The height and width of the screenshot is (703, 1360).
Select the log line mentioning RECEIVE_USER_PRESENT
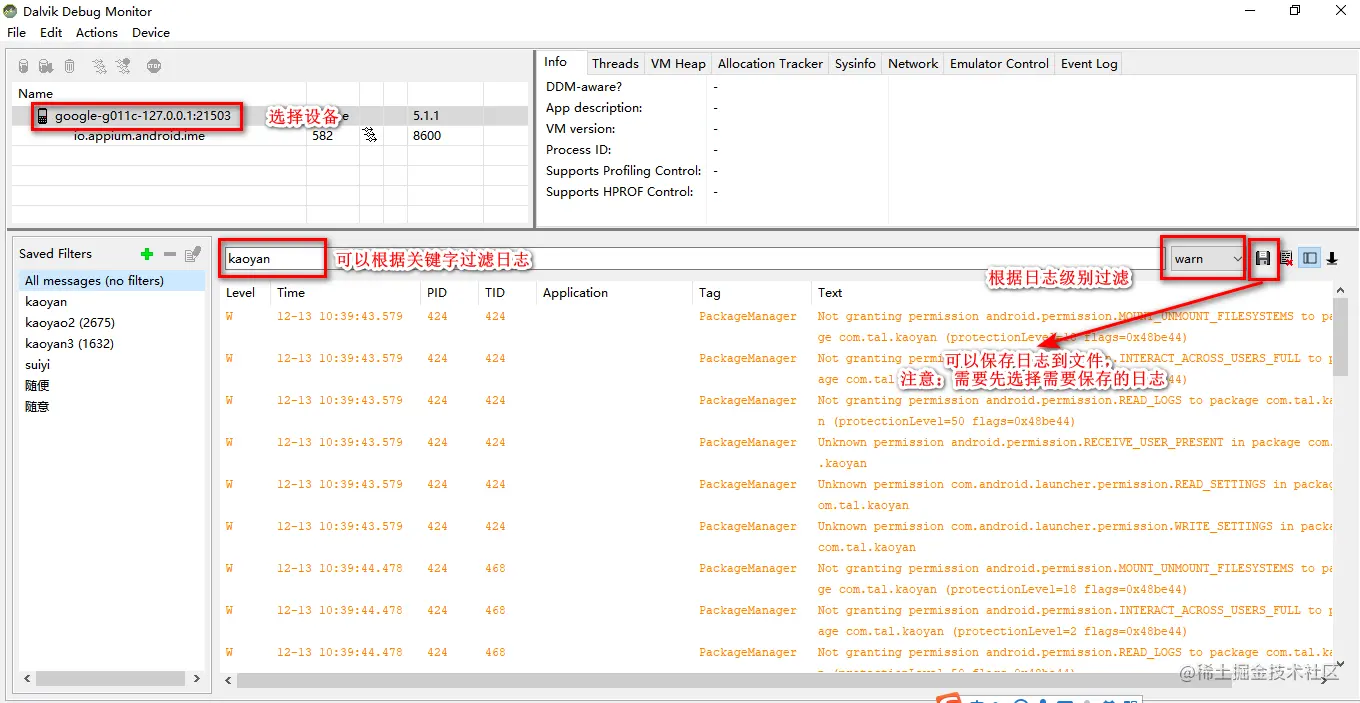point(777,452)
